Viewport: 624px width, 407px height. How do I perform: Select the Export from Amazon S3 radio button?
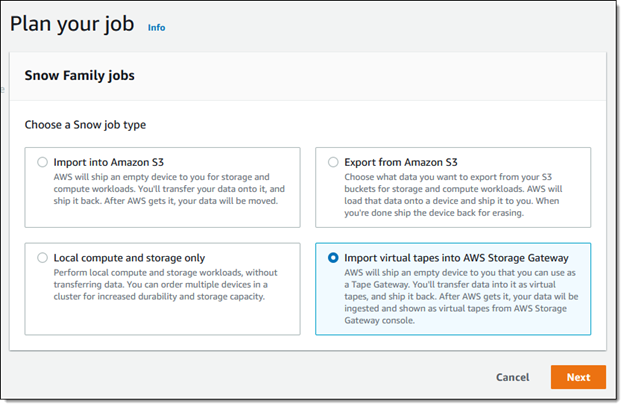(333, 162)
